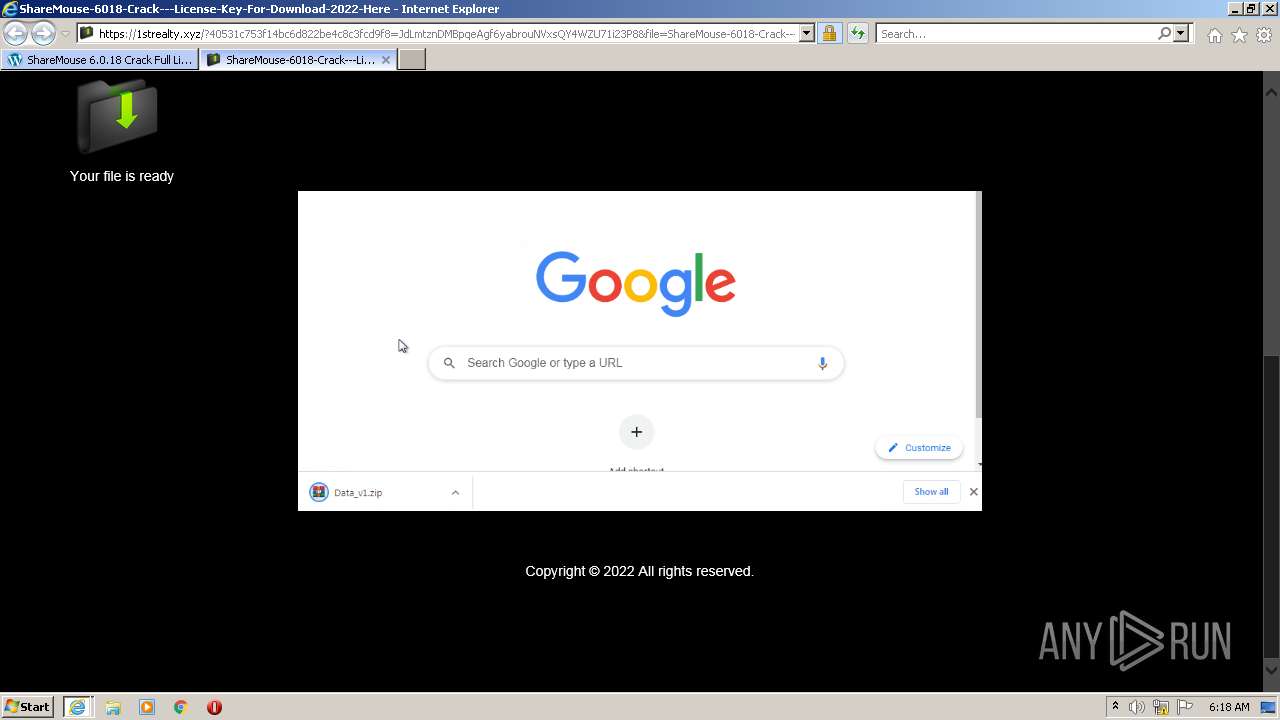Click the Data_v1.zip download item

pos(372,492)
